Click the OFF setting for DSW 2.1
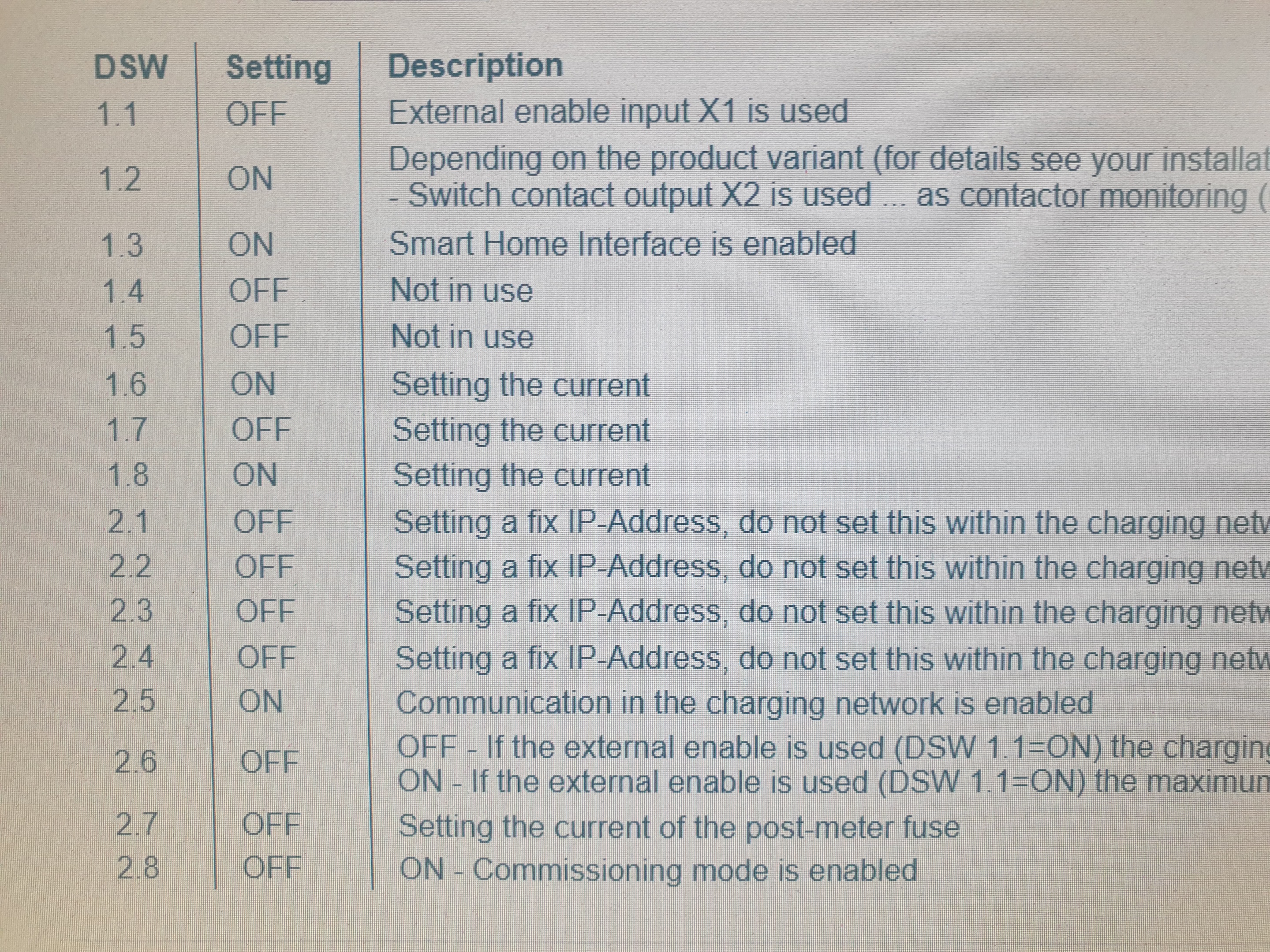 [263, 522]
